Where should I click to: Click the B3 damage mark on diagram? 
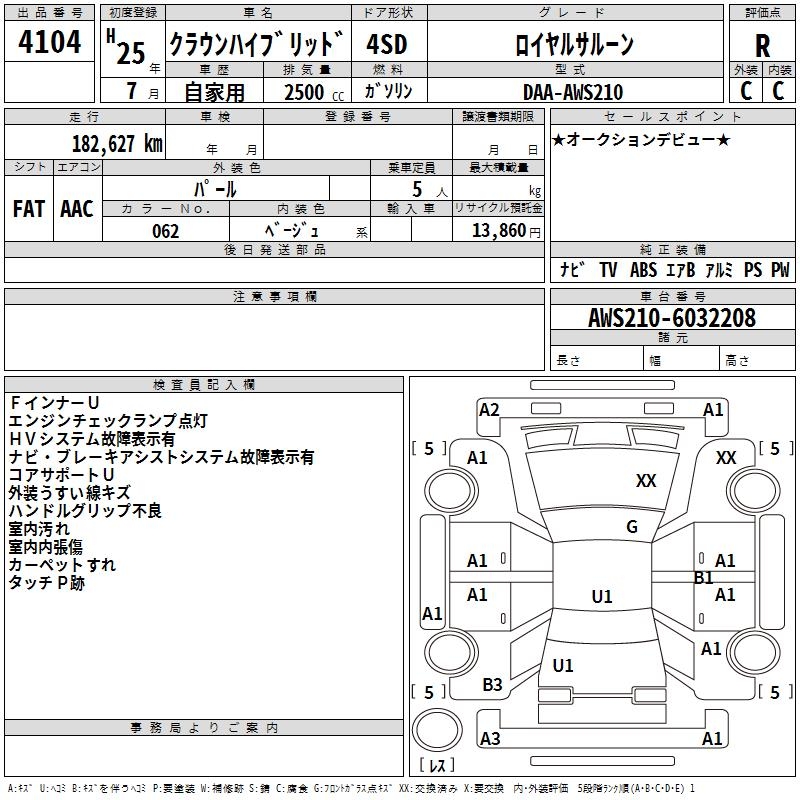point(492,685)
